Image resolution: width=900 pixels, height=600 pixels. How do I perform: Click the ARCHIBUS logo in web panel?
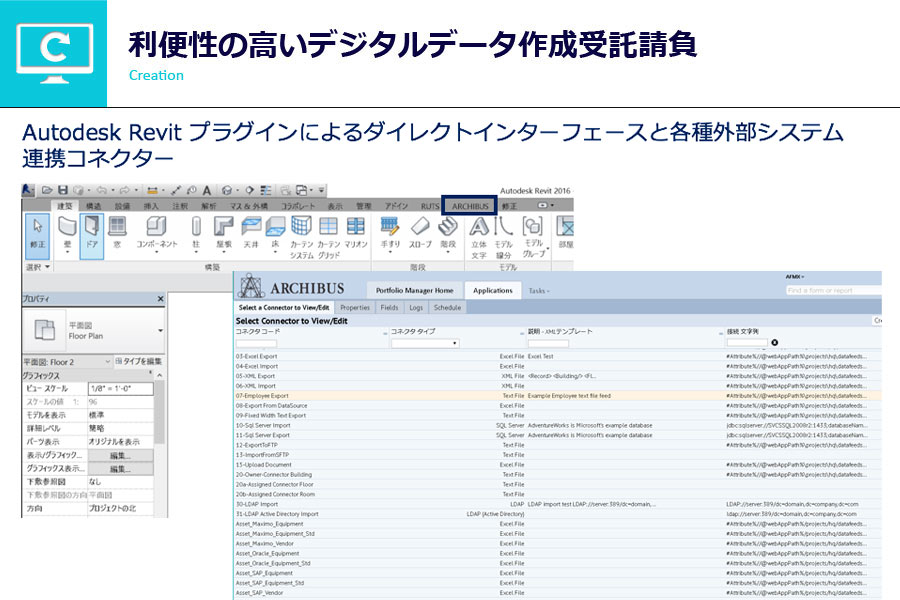click(x=292, y=287)
